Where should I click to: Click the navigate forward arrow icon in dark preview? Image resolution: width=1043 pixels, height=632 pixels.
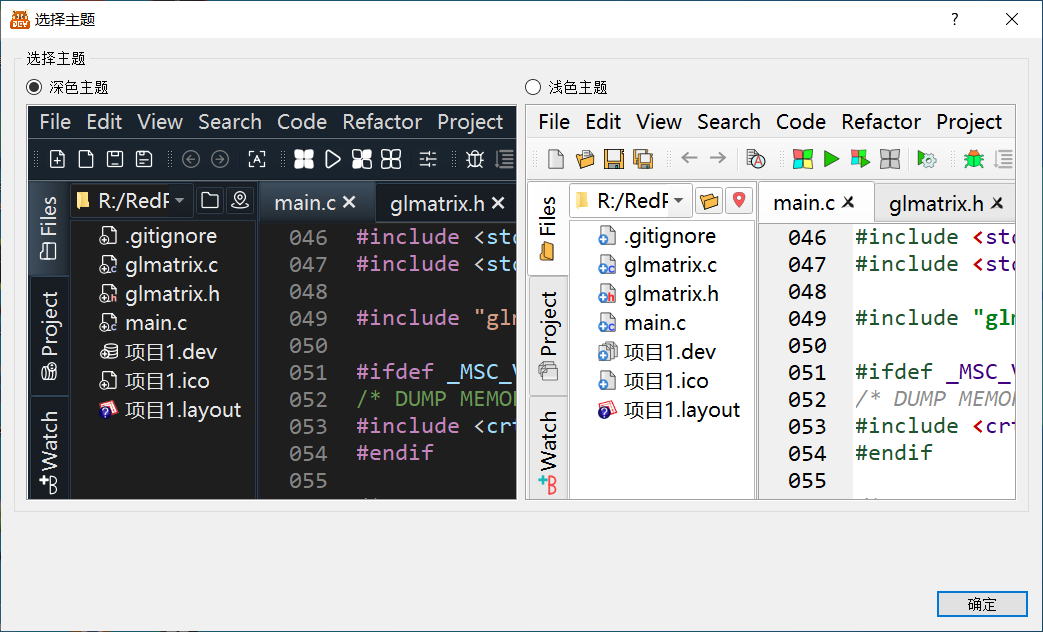click(x=220, y=159)
